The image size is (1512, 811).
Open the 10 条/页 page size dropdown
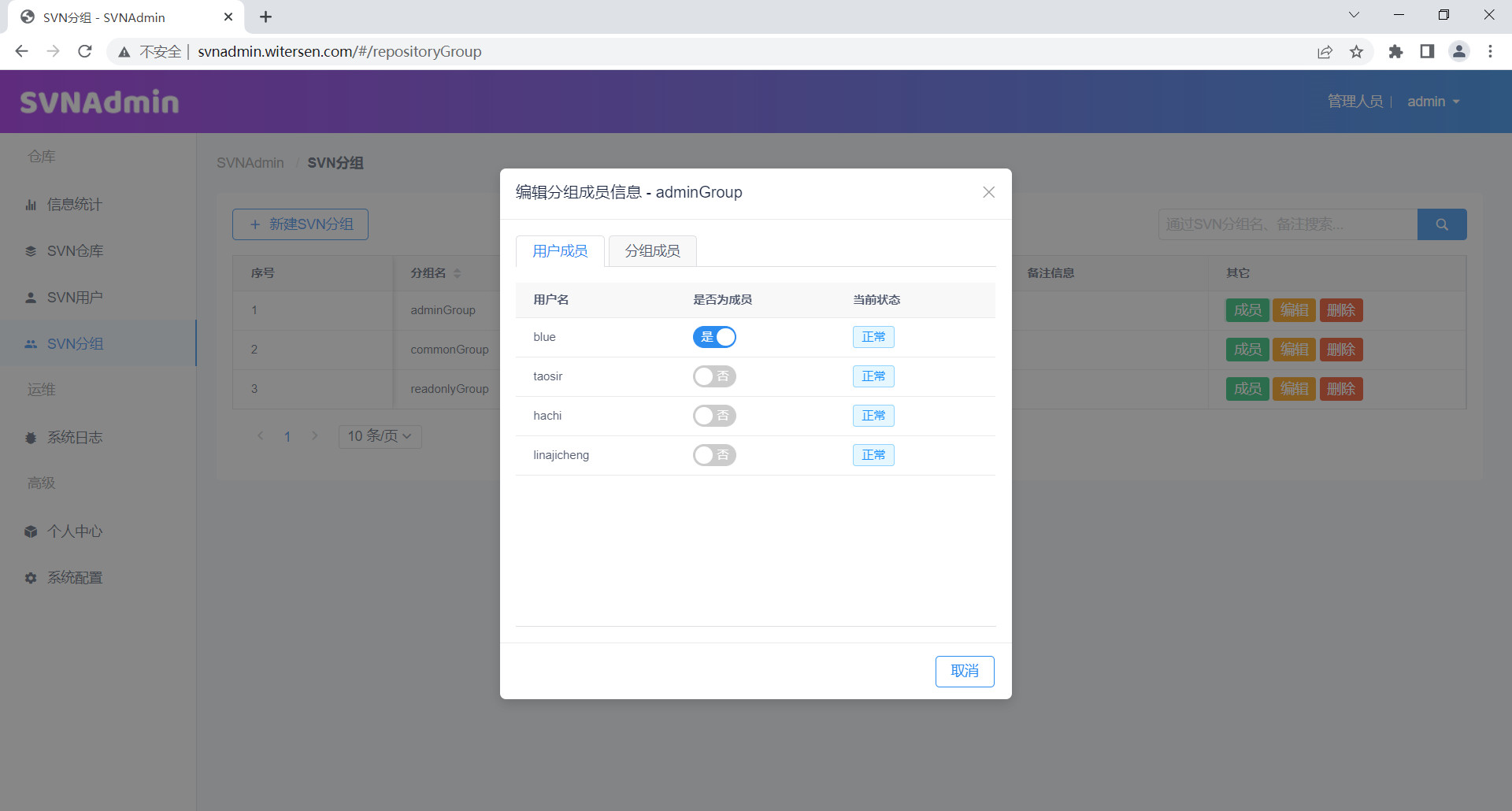[x=380, y=436]
